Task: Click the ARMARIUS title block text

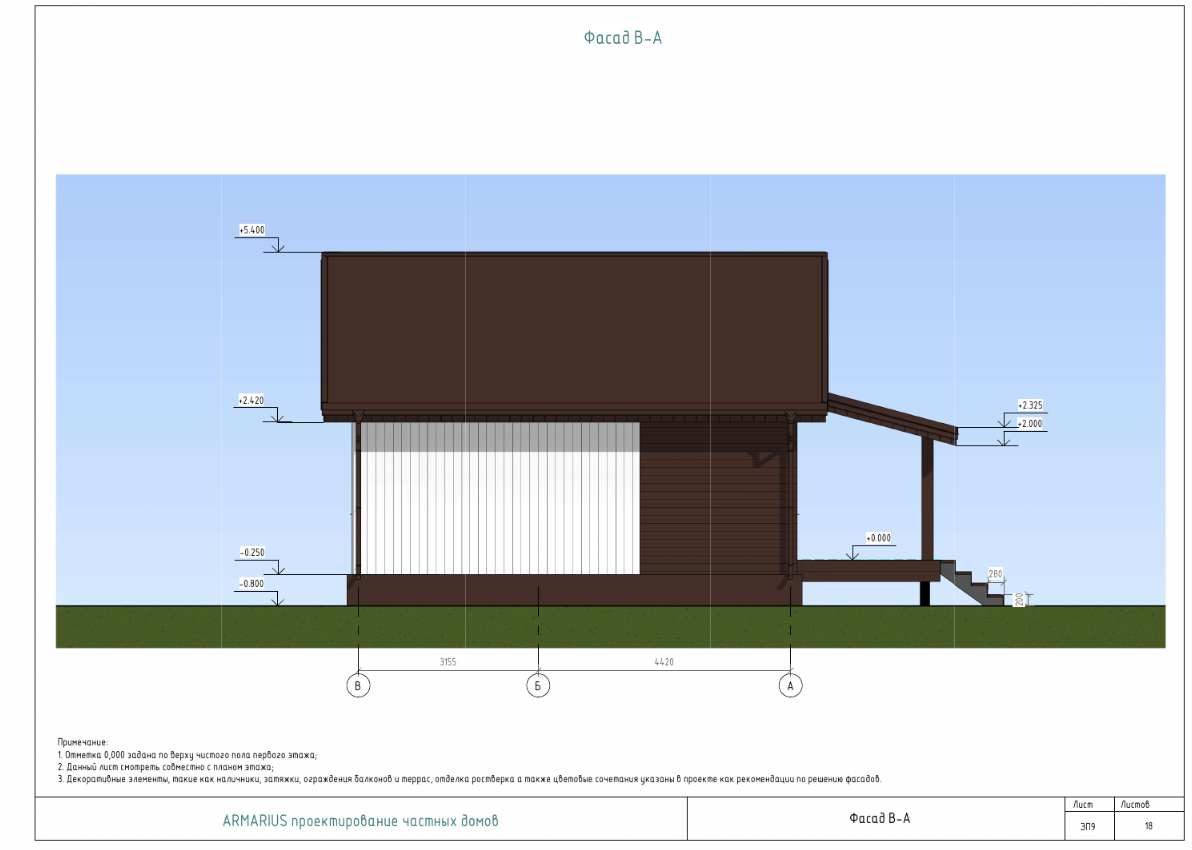Action: click(x=360, y=821)
